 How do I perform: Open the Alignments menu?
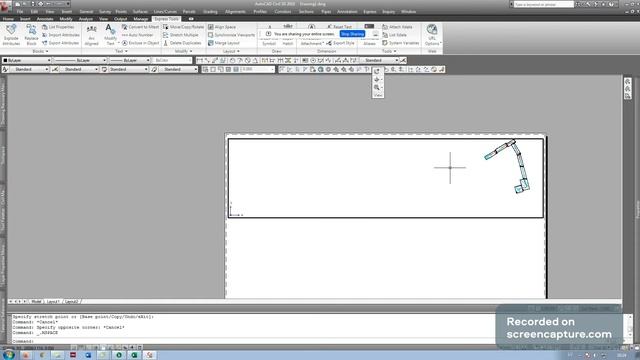coord(236,12)
